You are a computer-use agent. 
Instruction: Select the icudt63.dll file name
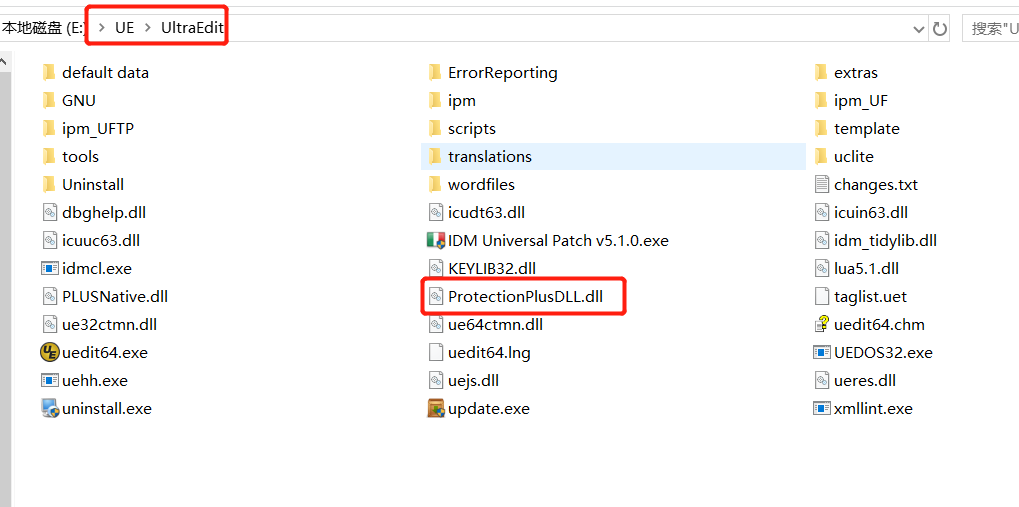[x=486, y=213]
